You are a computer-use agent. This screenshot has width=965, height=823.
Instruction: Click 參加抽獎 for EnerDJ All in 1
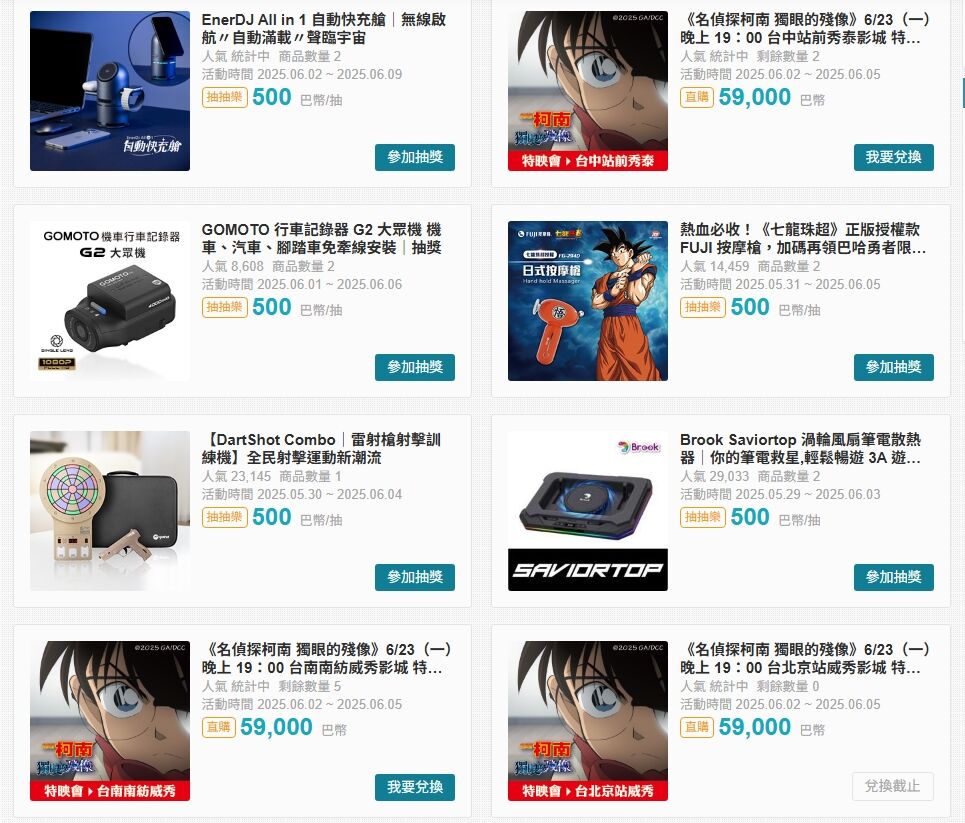[415, 158]
